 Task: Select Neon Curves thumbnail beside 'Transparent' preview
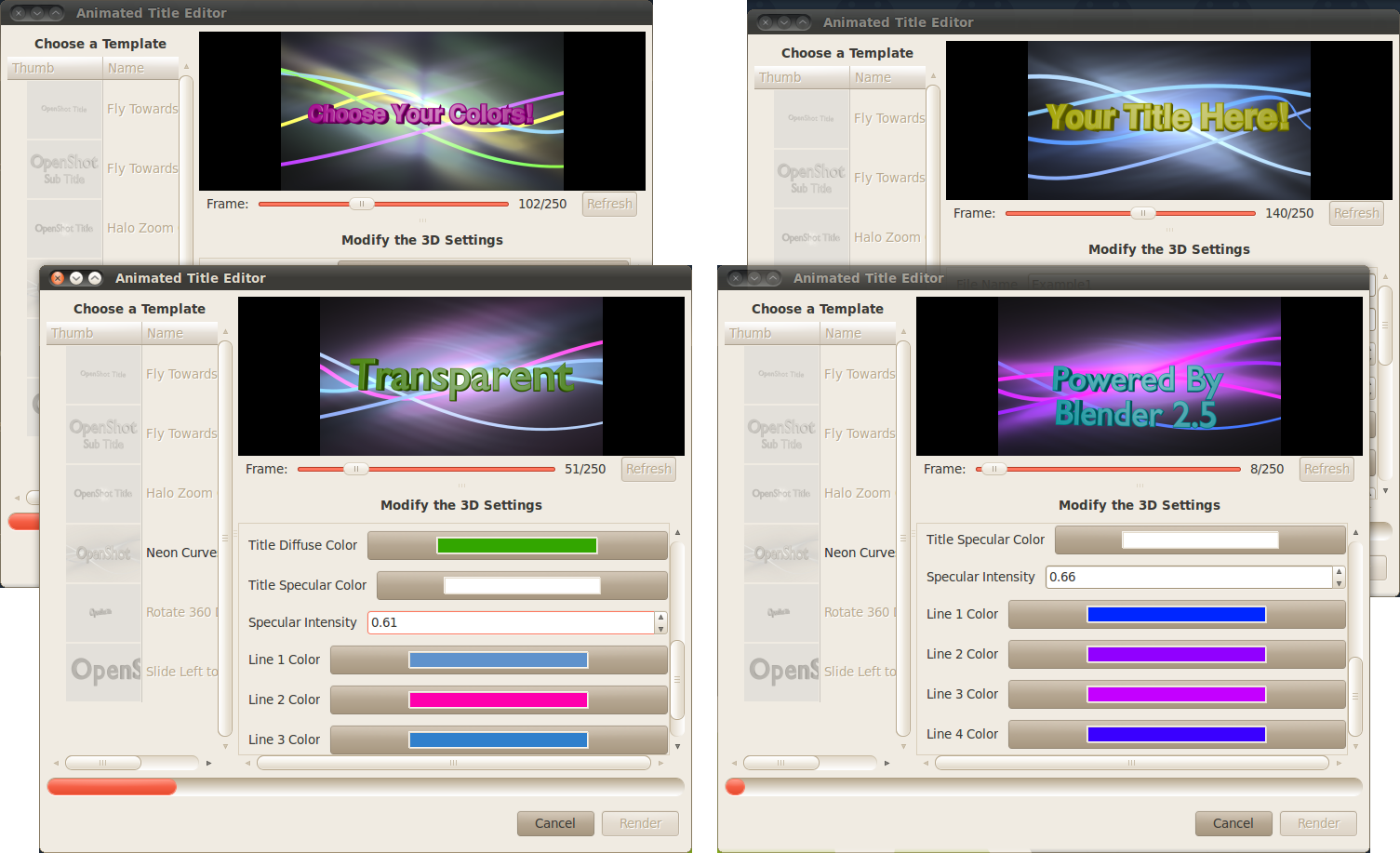click(x=103, y=553)
